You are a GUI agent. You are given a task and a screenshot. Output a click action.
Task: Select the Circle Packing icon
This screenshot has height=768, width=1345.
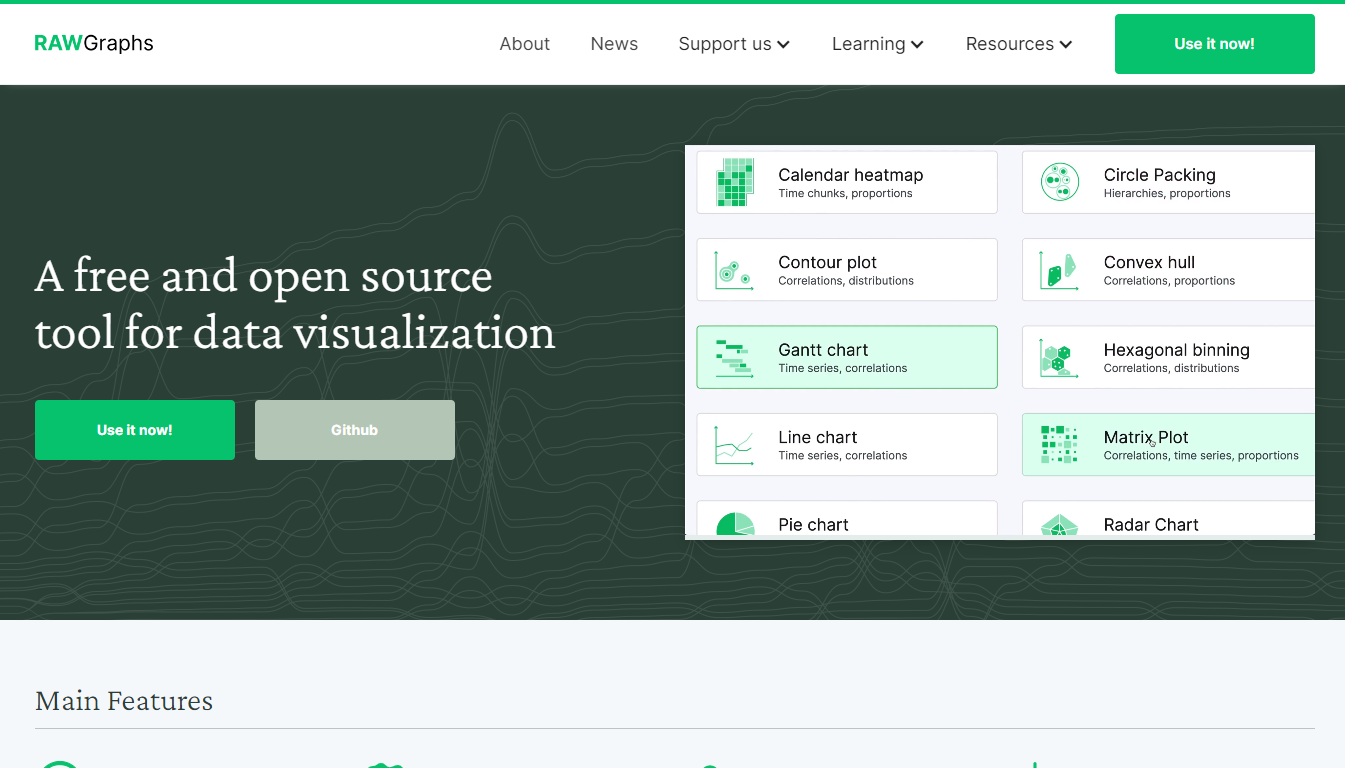(x=1060, y=182)
